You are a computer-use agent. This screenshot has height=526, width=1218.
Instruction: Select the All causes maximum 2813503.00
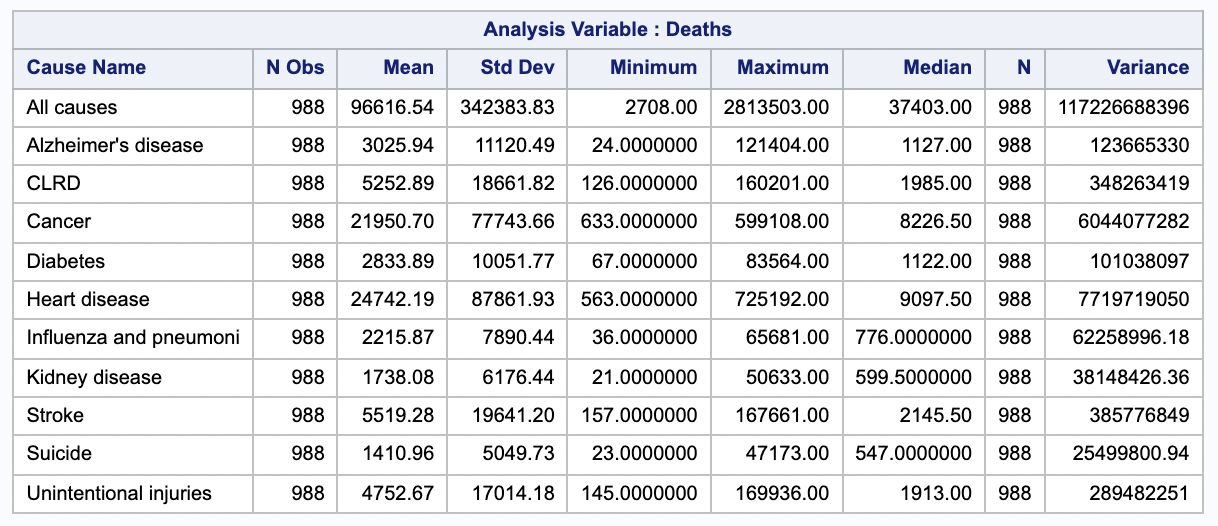coord(776,107)
